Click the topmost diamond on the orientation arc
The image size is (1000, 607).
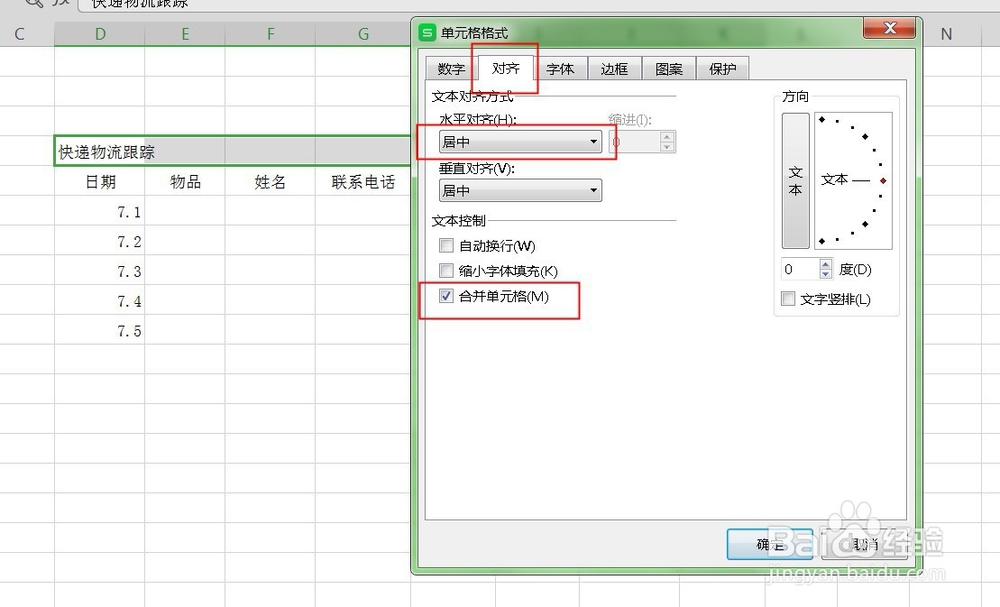pyautogui.click(x=822, y=120)
